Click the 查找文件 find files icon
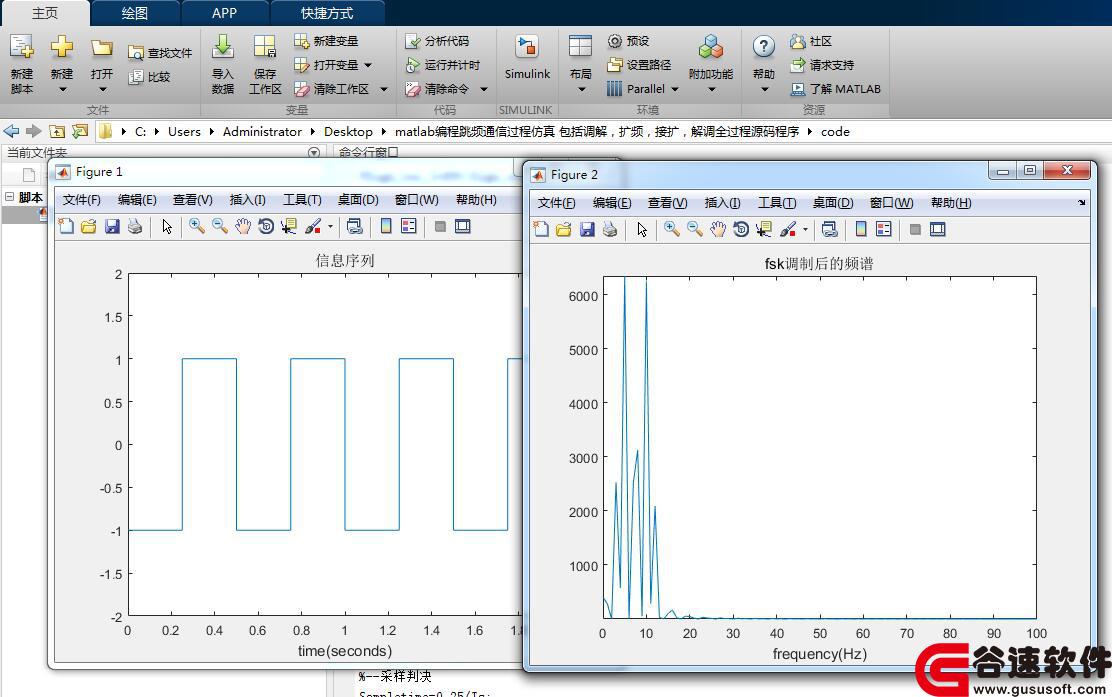Viewport: 1112px width, 697px height. [x=135, y=53]
